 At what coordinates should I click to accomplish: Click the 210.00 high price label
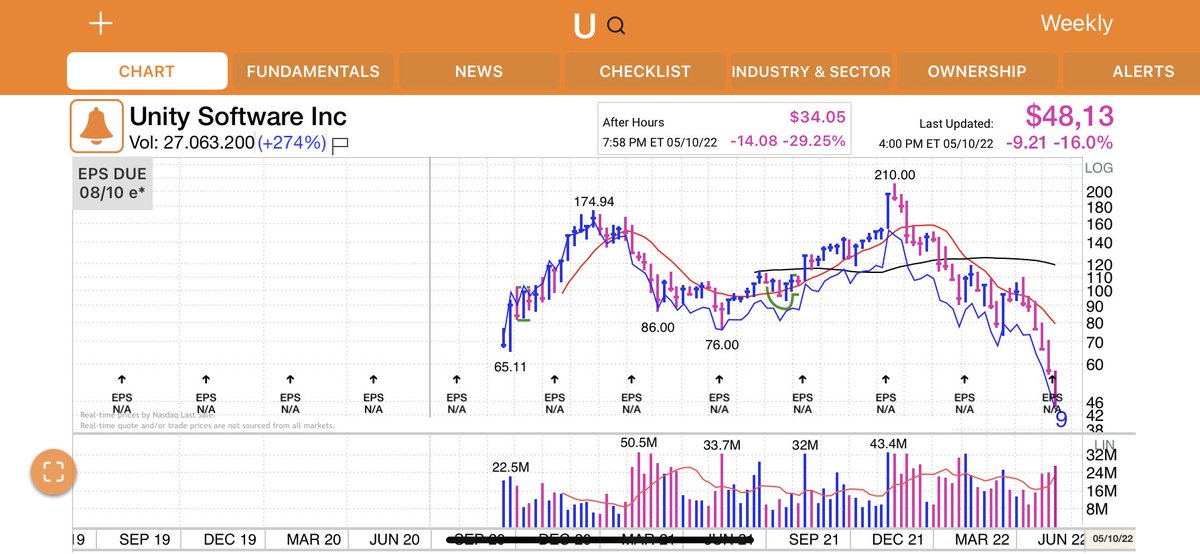coord(895,174)
